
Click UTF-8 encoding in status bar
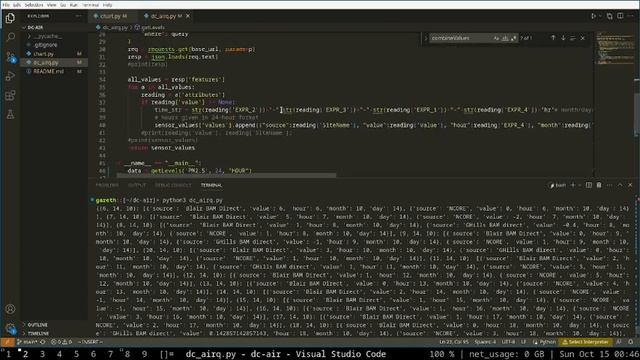pos(508,342)
